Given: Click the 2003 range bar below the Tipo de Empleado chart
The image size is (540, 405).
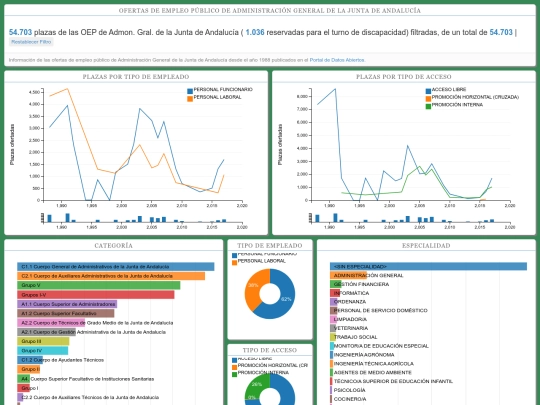Looking at the screenshot, I should (140, 219).
